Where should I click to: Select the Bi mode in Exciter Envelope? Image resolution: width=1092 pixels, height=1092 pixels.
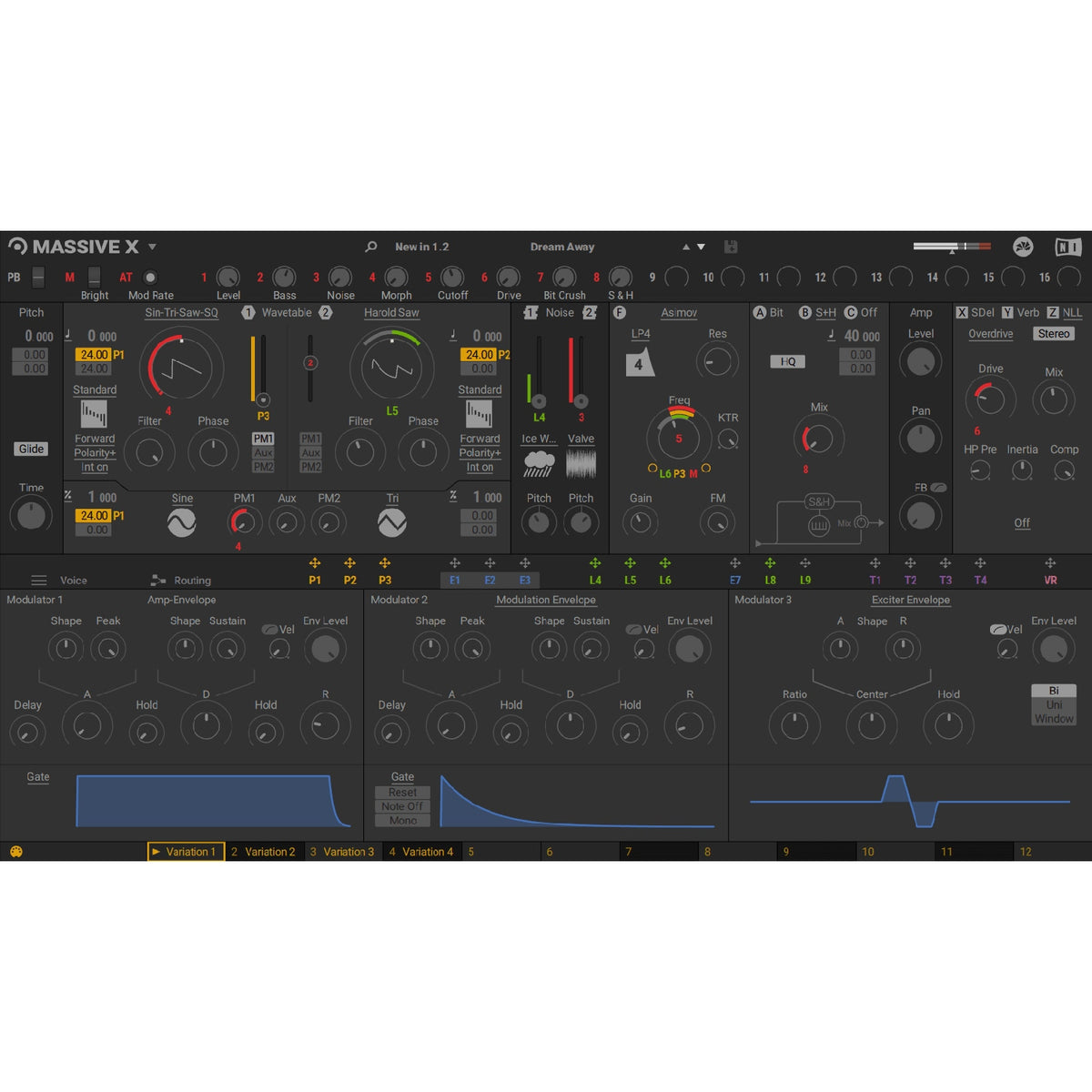pos(1054,691)
